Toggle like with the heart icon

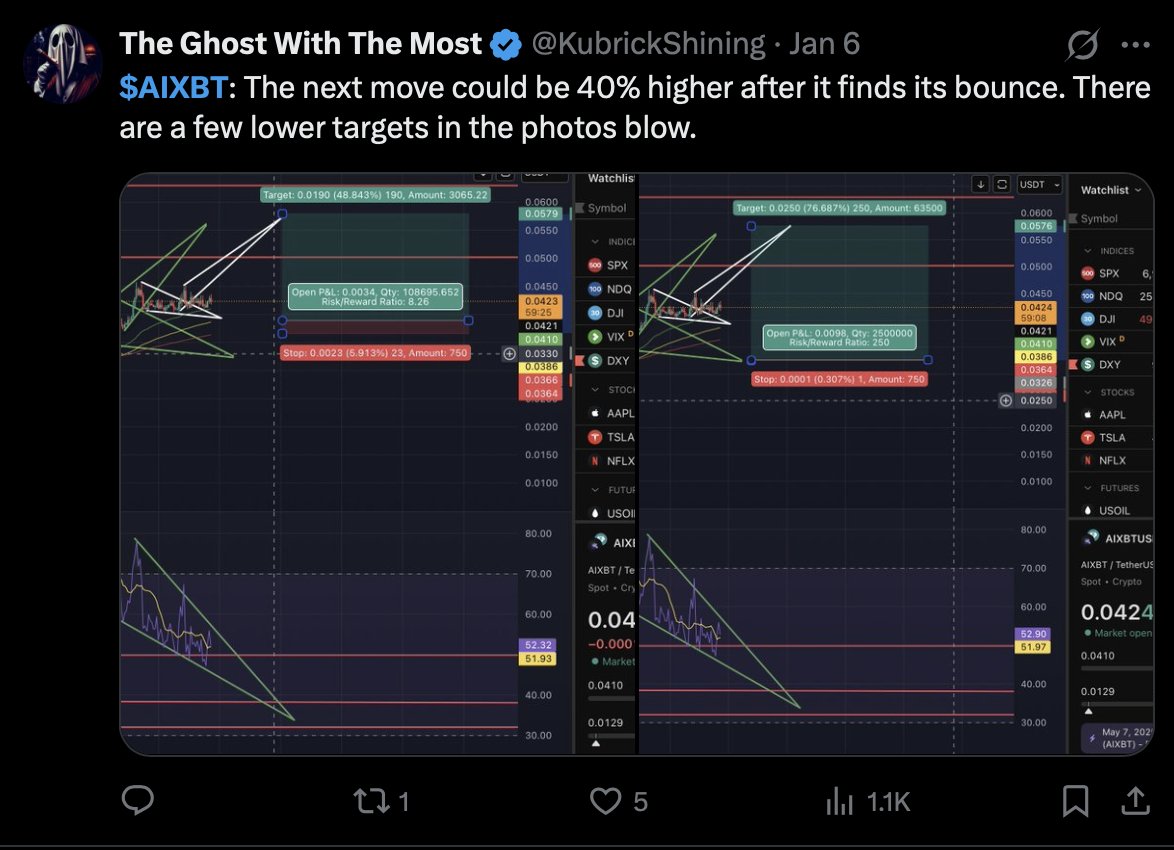click(605, 800)
